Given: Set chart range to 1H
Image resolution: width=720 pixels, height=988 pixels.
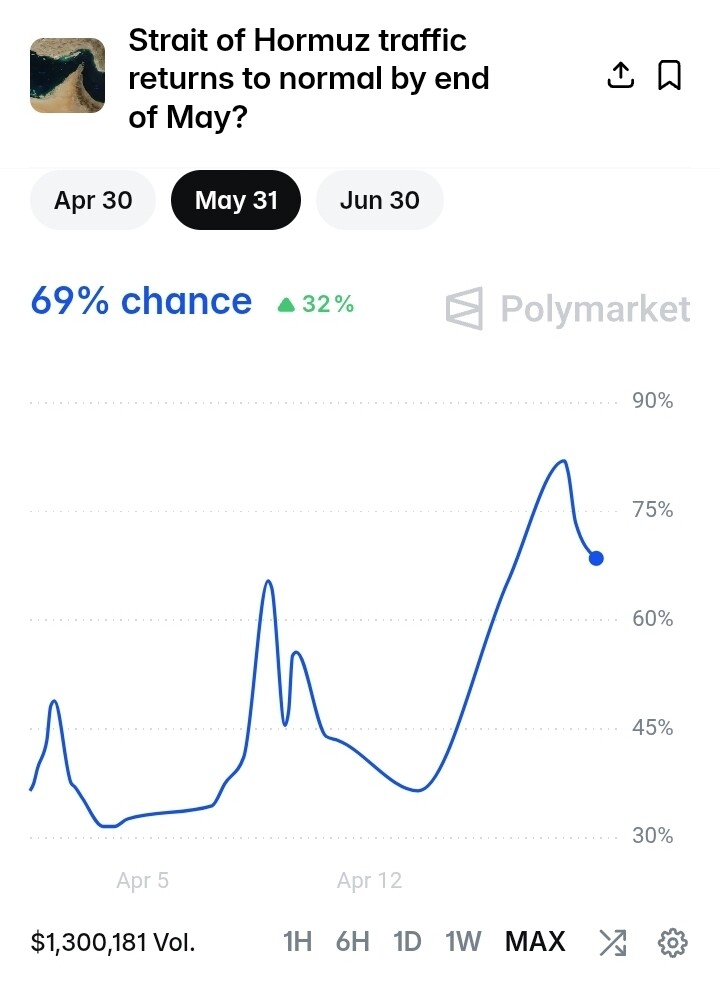Looking at the screenshot, I should tap(298, 942).
